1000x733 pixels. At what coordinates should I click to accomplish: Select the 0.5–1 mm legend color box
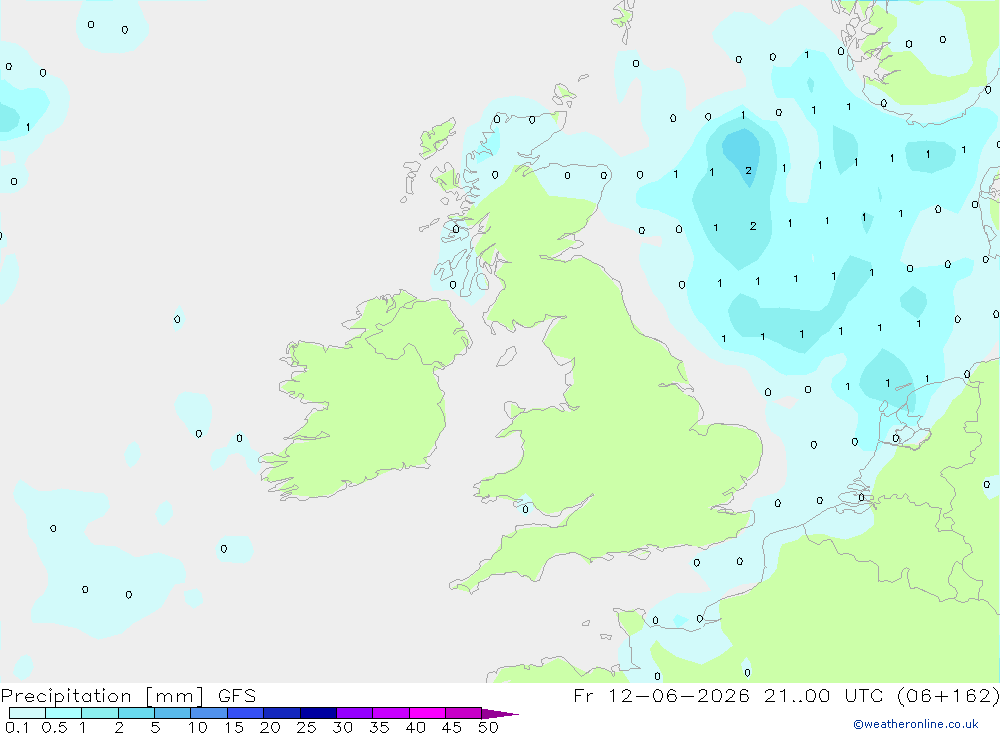(64, 713)
